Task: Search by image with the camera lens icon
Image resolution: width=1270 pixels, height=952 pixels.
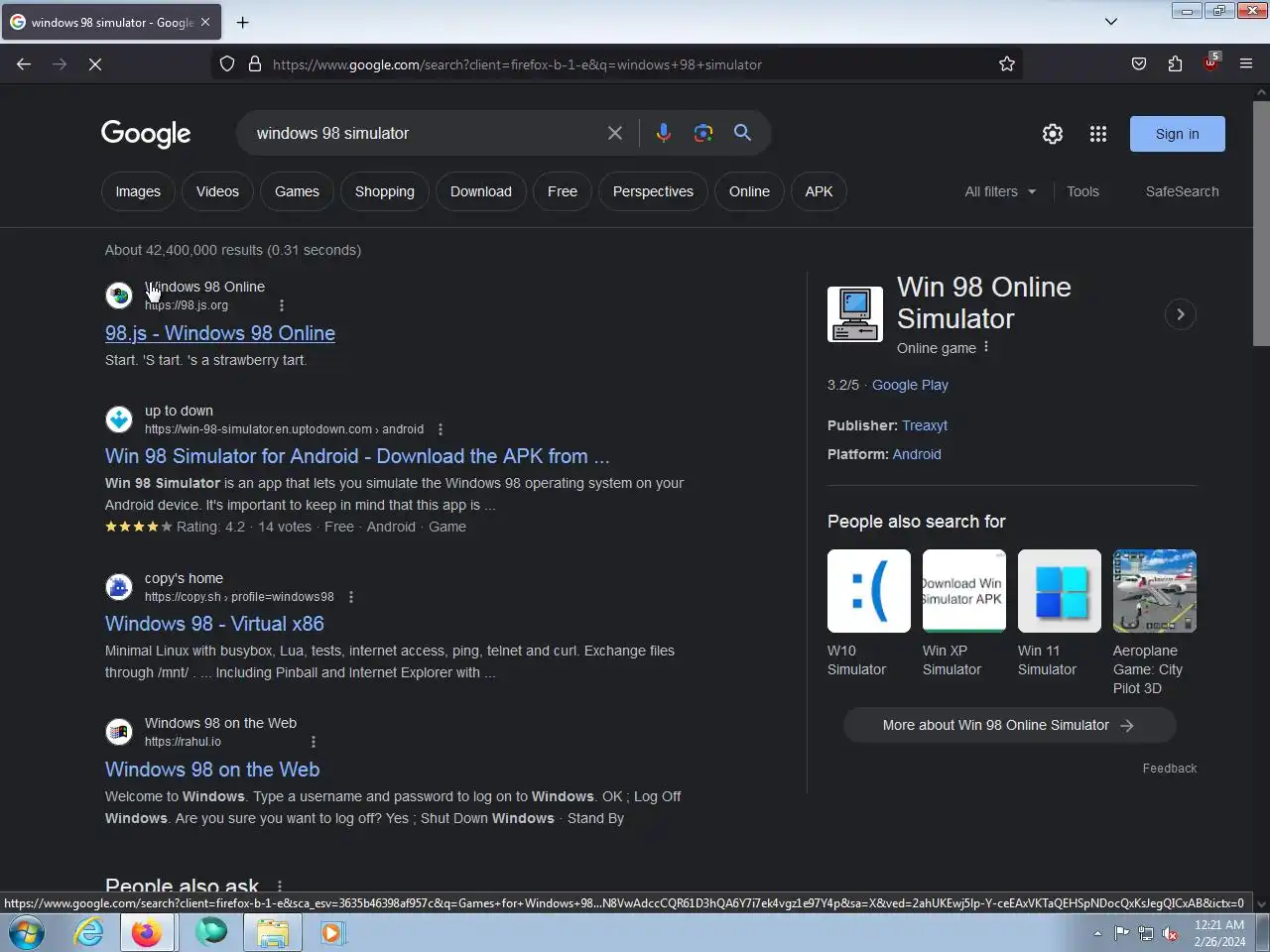Action: tap(703, 133)
